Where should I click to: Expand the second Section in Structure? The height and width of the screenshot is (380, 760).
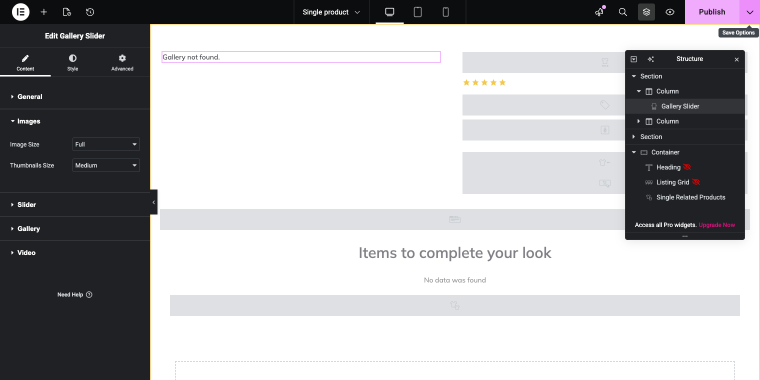tap(633, 137)
